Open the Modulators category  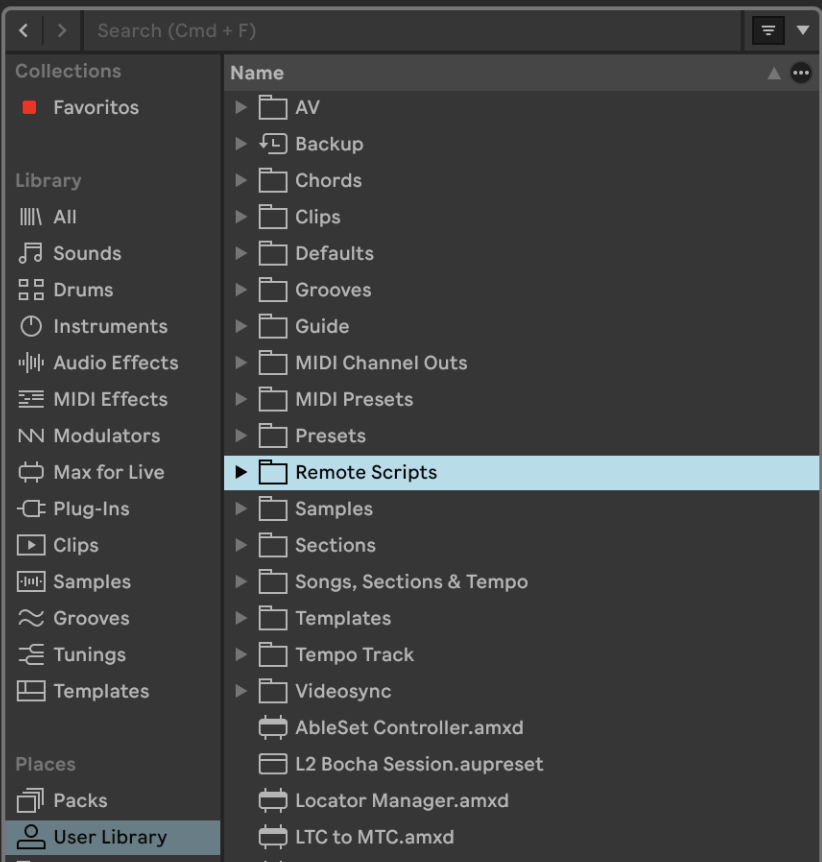(105, 436)
